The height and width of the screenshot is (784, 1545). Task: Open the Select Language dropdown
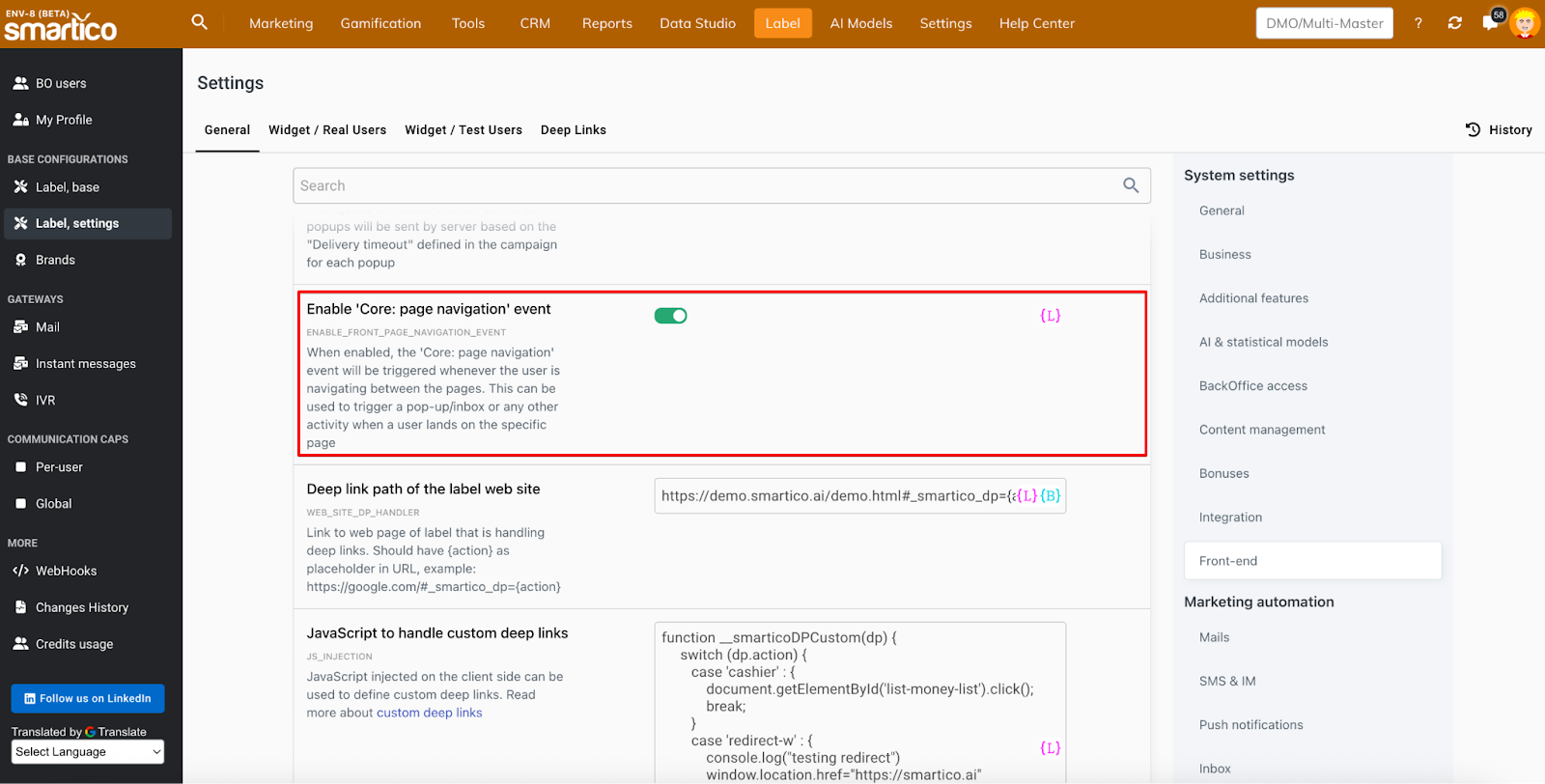tap(87, 752)
